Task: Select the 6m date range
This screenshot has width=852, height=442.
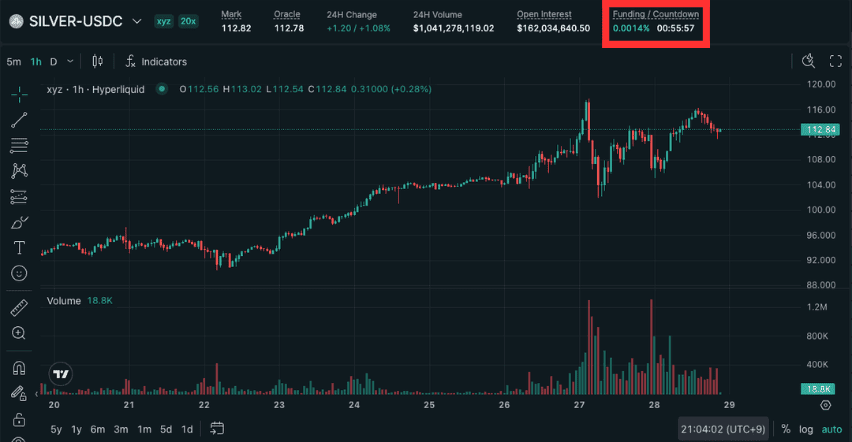Action: click(97, 429)
